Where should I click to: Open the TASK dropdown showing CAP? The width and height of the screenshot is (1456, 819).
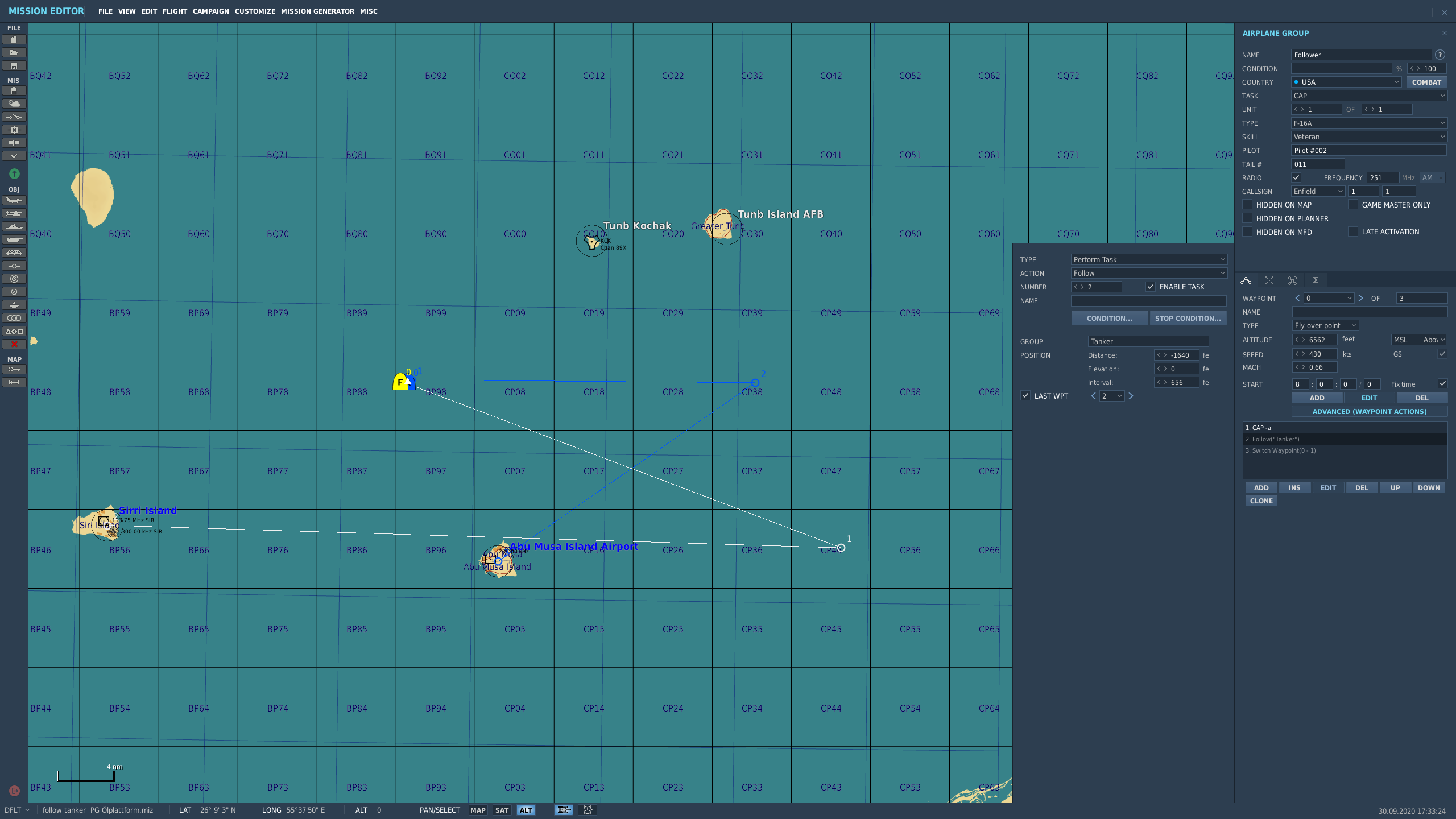(x=1369, y=96)
